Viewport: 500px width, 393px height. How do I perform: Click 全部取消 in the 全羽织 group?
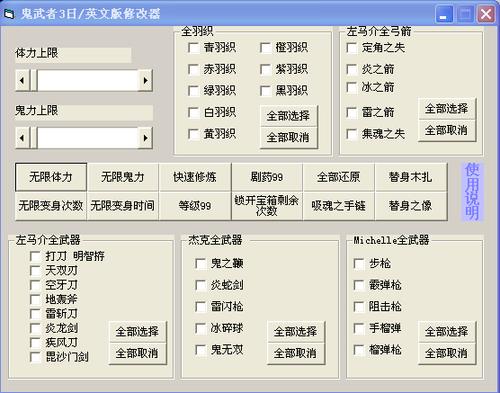pos(289,137)
